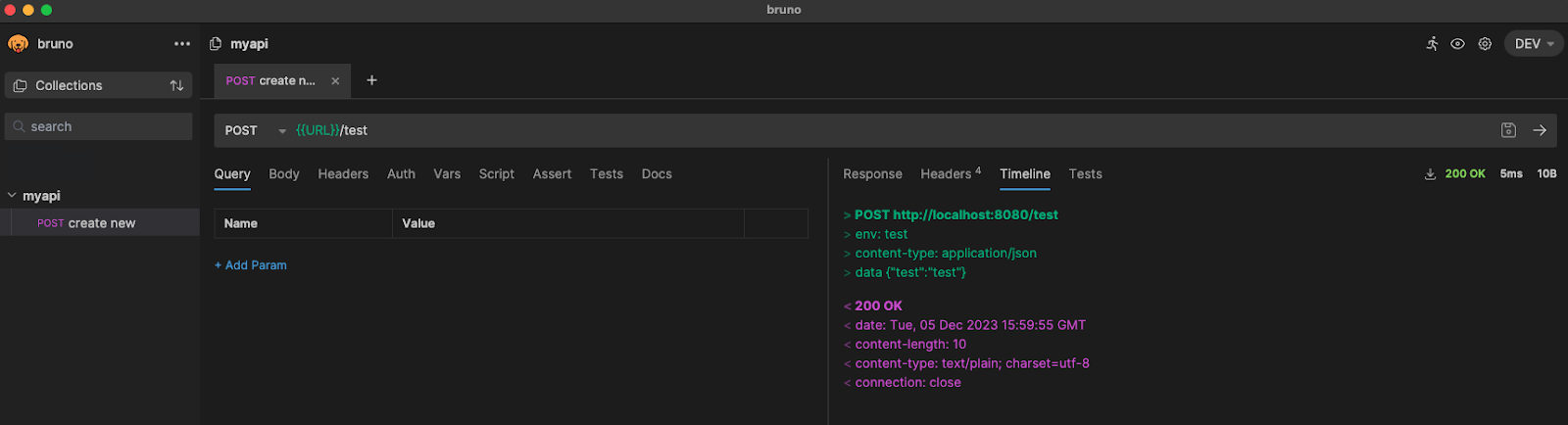Switch to the Assert tab
1568x425 pixels.
(x=552, y=174)
